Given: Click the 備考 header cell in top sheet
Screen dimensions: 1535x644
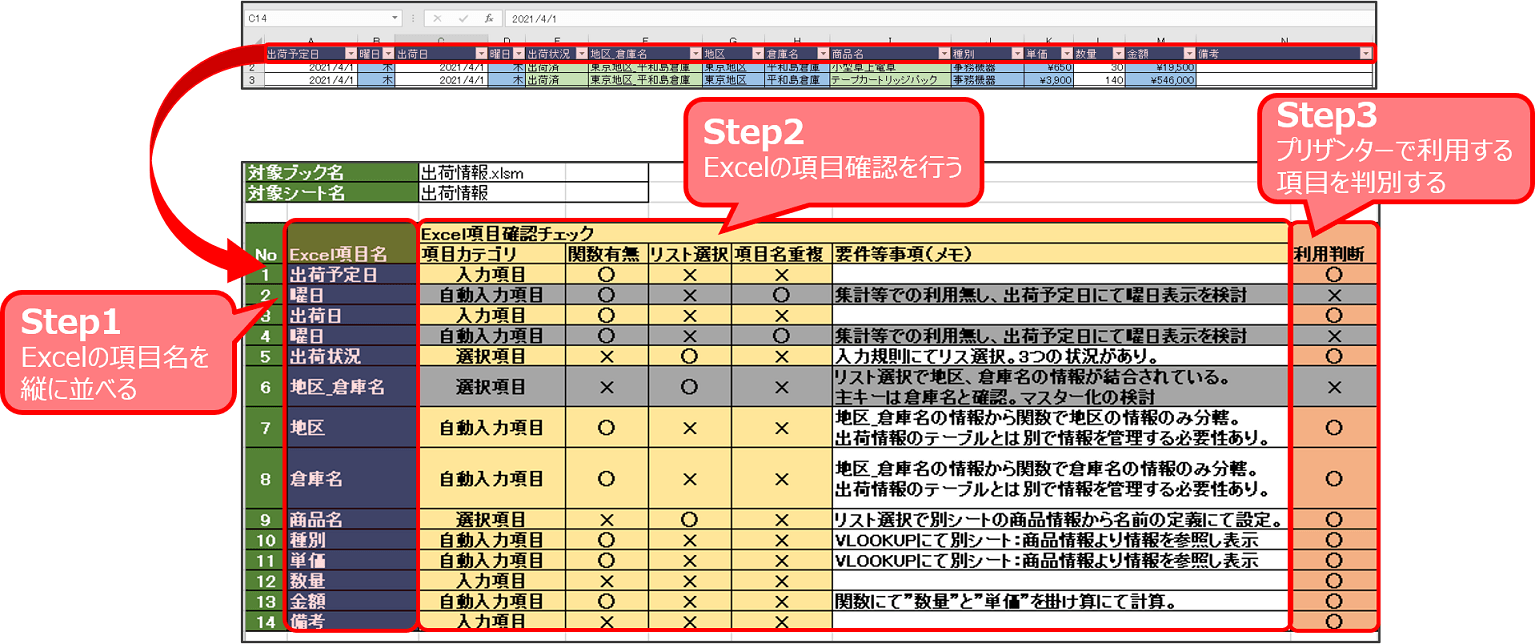Looking at the screenshot, I should [x=1284, y=52].
